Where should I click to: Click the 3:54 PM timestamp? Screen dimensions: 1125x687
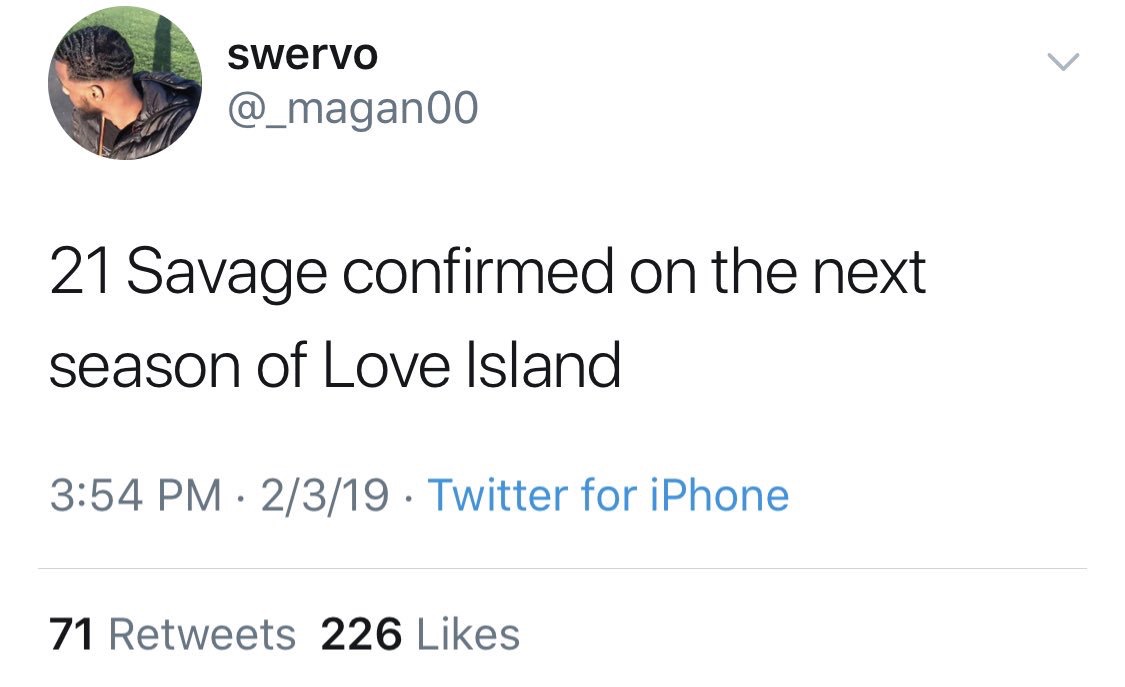[135, 495]
